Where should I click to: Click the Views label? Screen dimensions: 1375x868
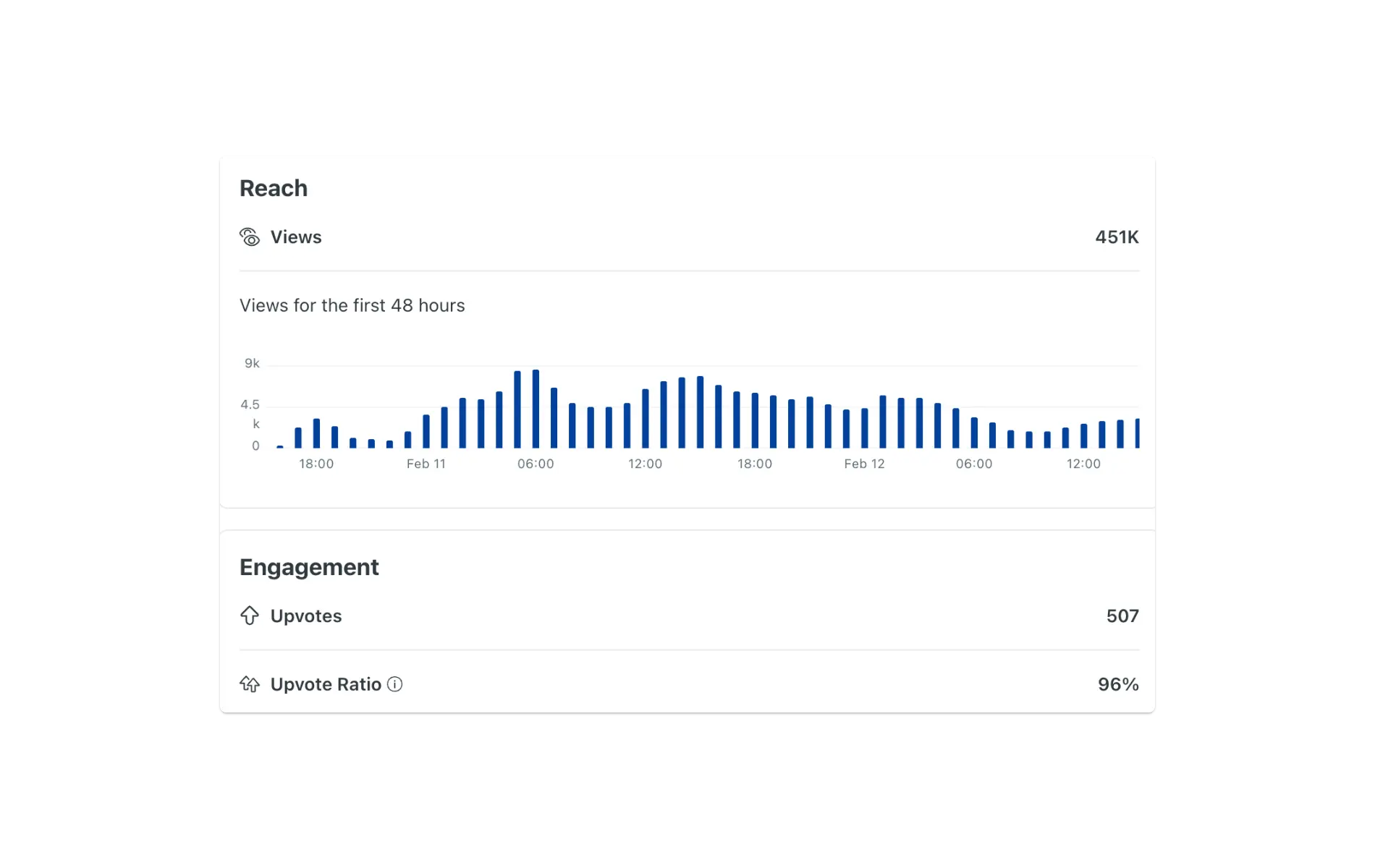pyautogui.click(x=296, y=237)
